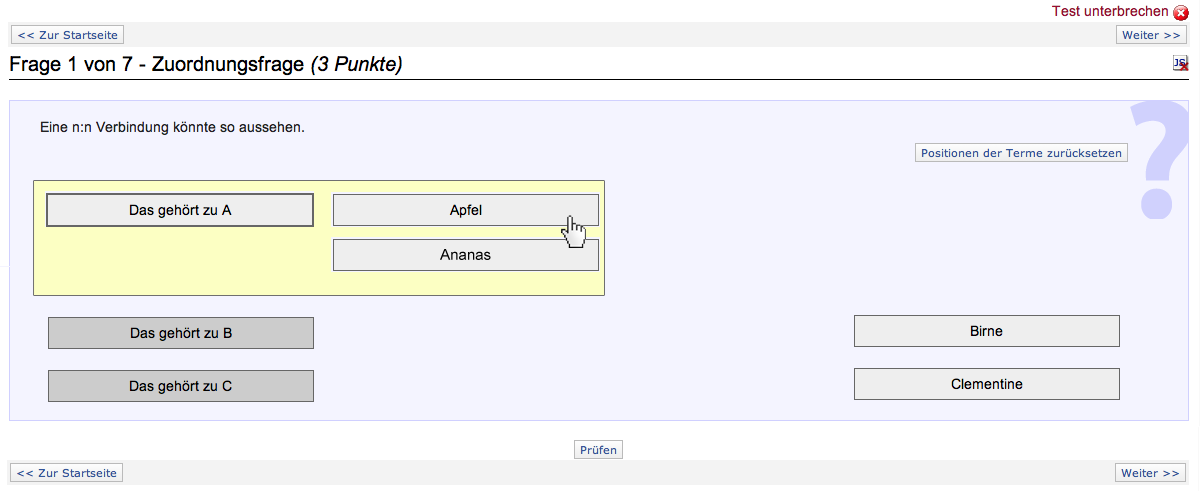This screenshot has height=491, width=1200.
Task: Reset term positions with Positionen der Terme zurücksetzen
Action: [x=1021, y=153]
